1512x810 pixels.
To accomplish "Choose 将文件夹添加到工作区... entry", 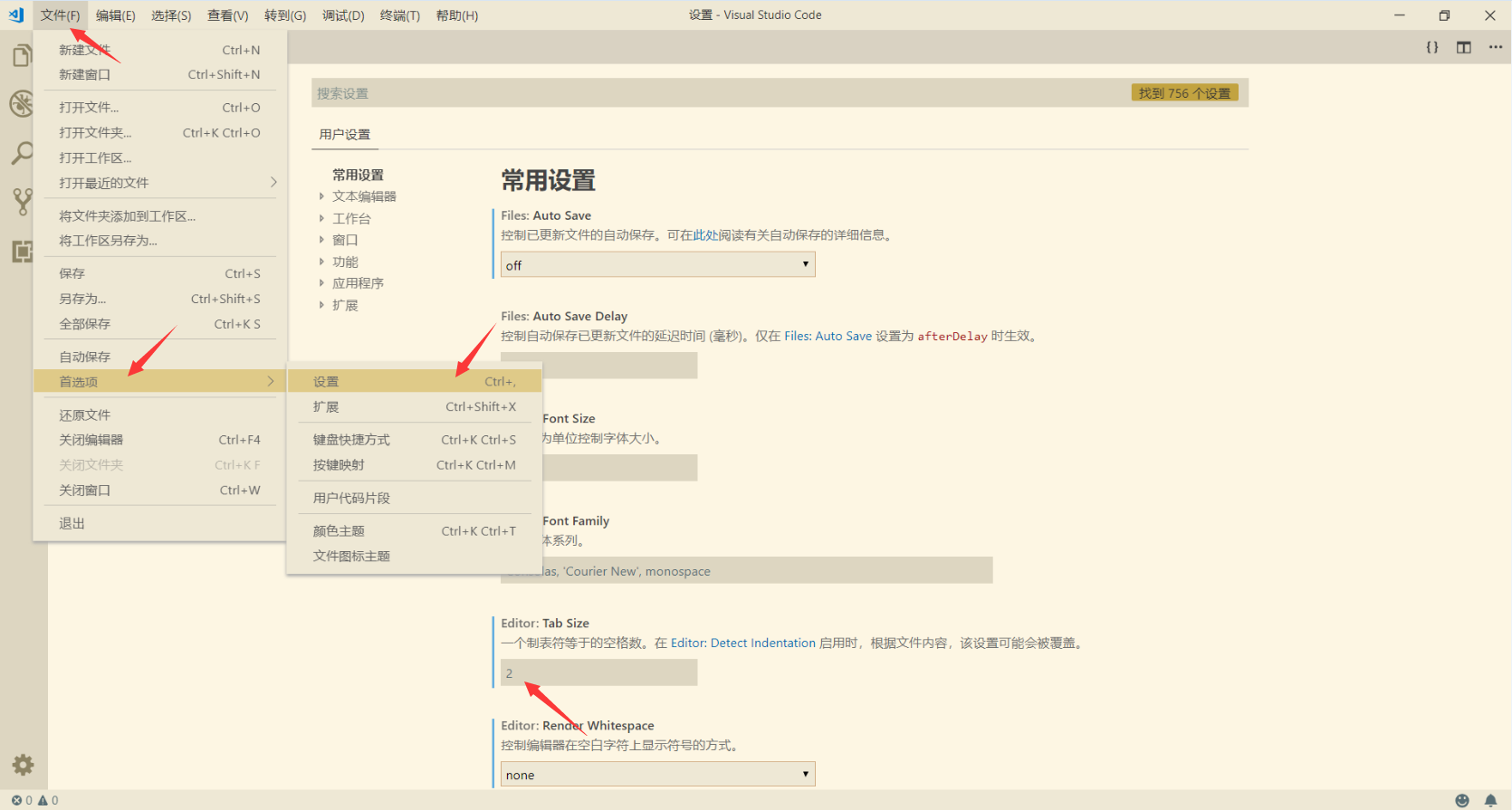I will pos(159,216).
